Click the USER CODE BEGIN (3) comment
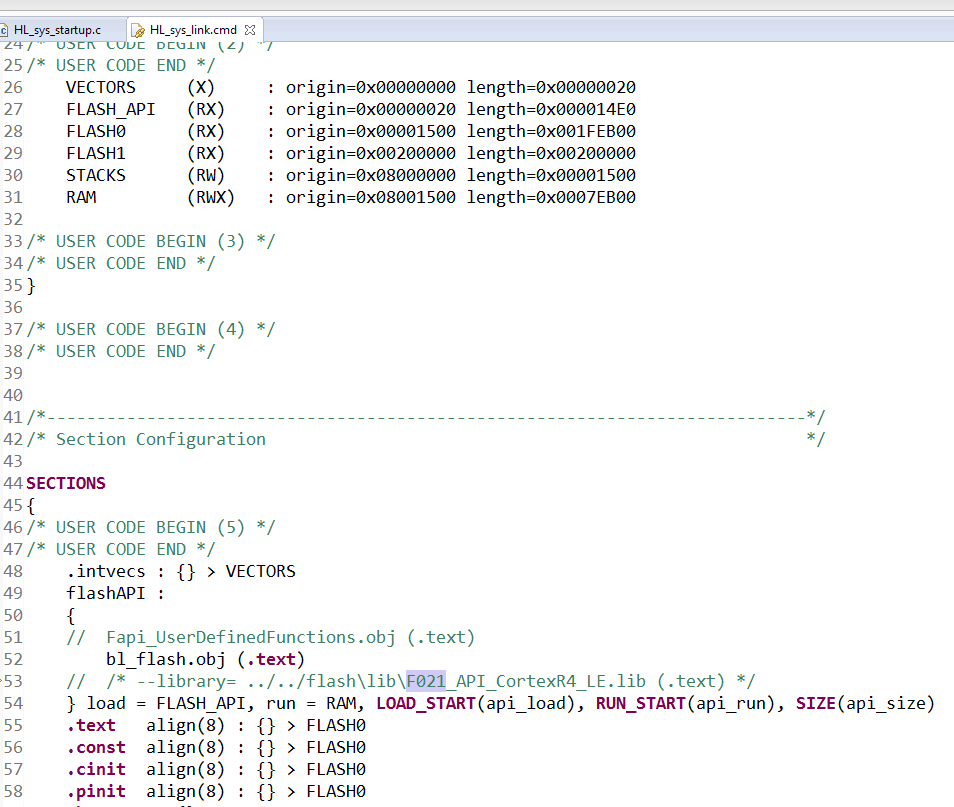The image size is (954, 807). pos(151,242)
